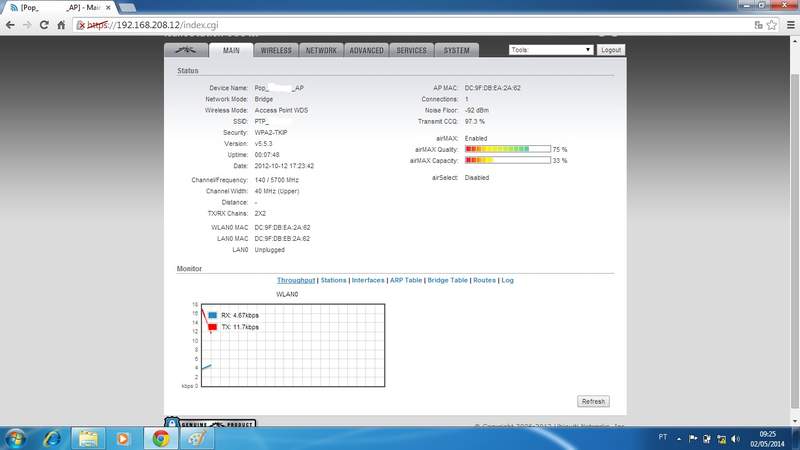
Task: Open the WIRELESS tab
Action: click(x=276, y=50)
